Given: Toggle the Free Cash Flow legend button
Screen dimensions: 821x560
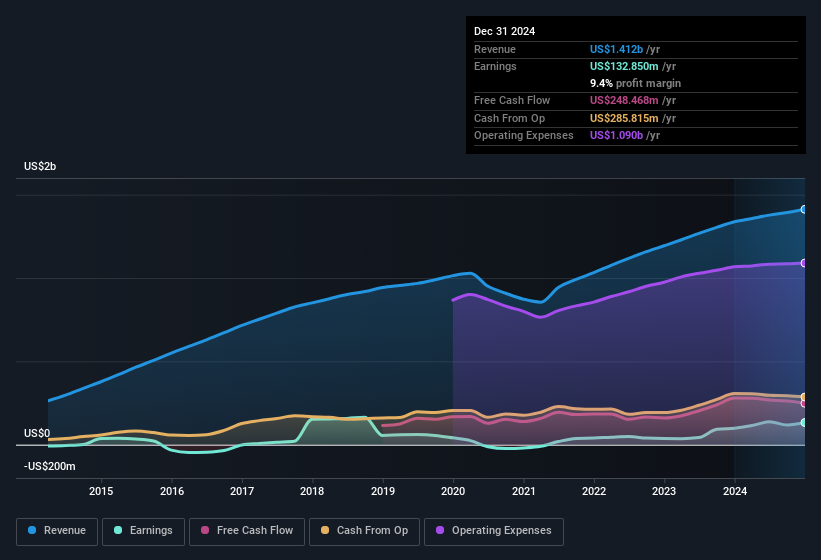Looking at the screenshot, I should (x=247, y=531).
